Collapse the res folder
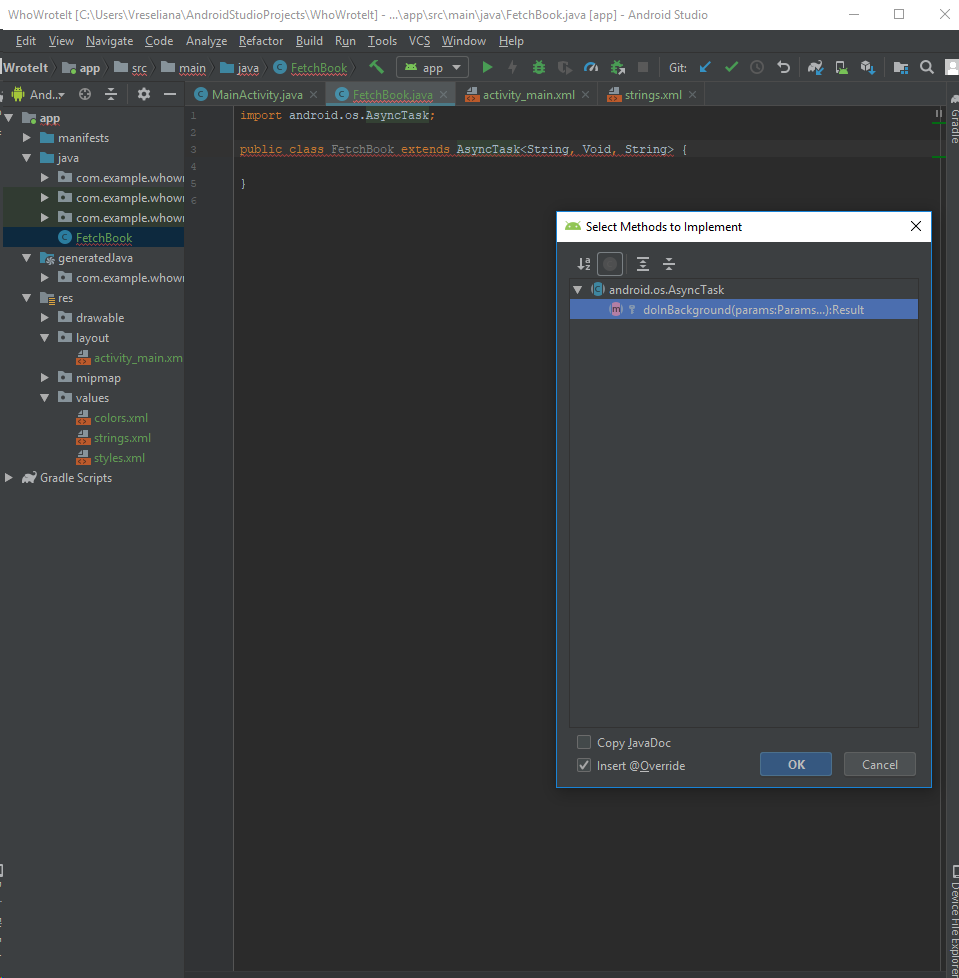This screenshot has height=978, width=959. 27,298
